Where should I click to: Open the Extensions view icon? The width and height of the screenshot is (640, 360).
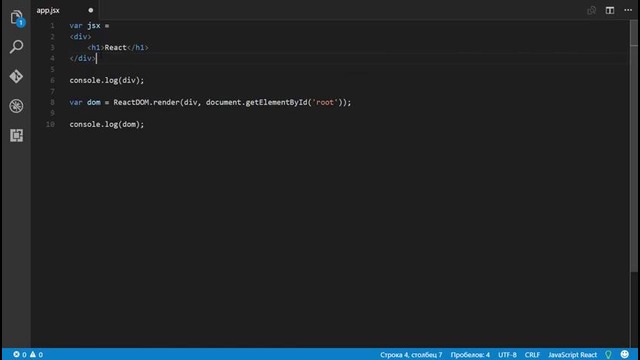[16, 135]
